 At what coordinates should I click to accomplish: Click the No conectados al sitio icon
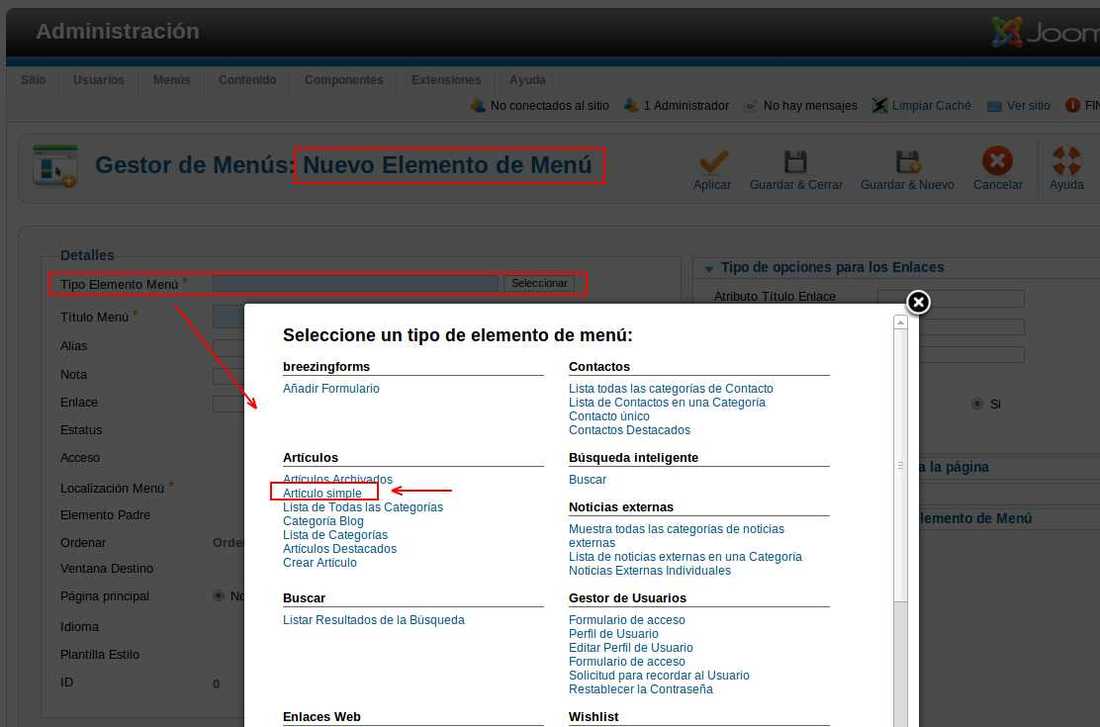[478, 105]
